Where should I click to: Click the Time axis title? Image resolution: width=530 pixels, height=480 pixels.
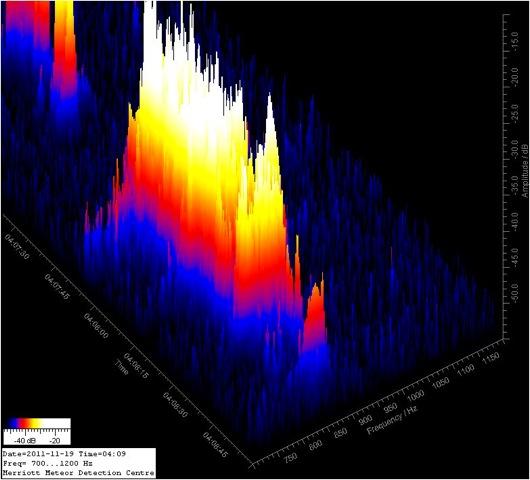122,368
